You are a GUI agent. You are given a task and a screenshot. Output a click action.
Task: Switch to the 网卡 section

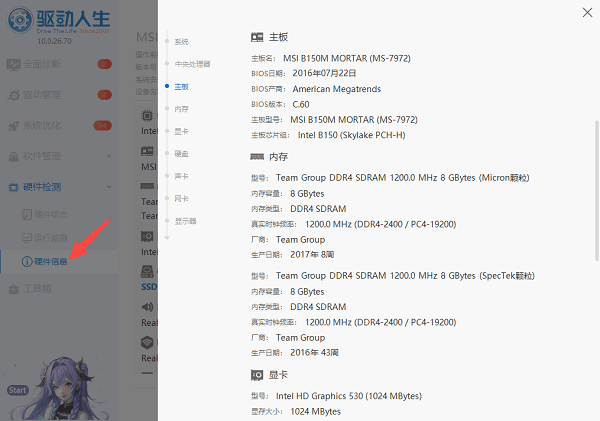click(x=181, y=198)
